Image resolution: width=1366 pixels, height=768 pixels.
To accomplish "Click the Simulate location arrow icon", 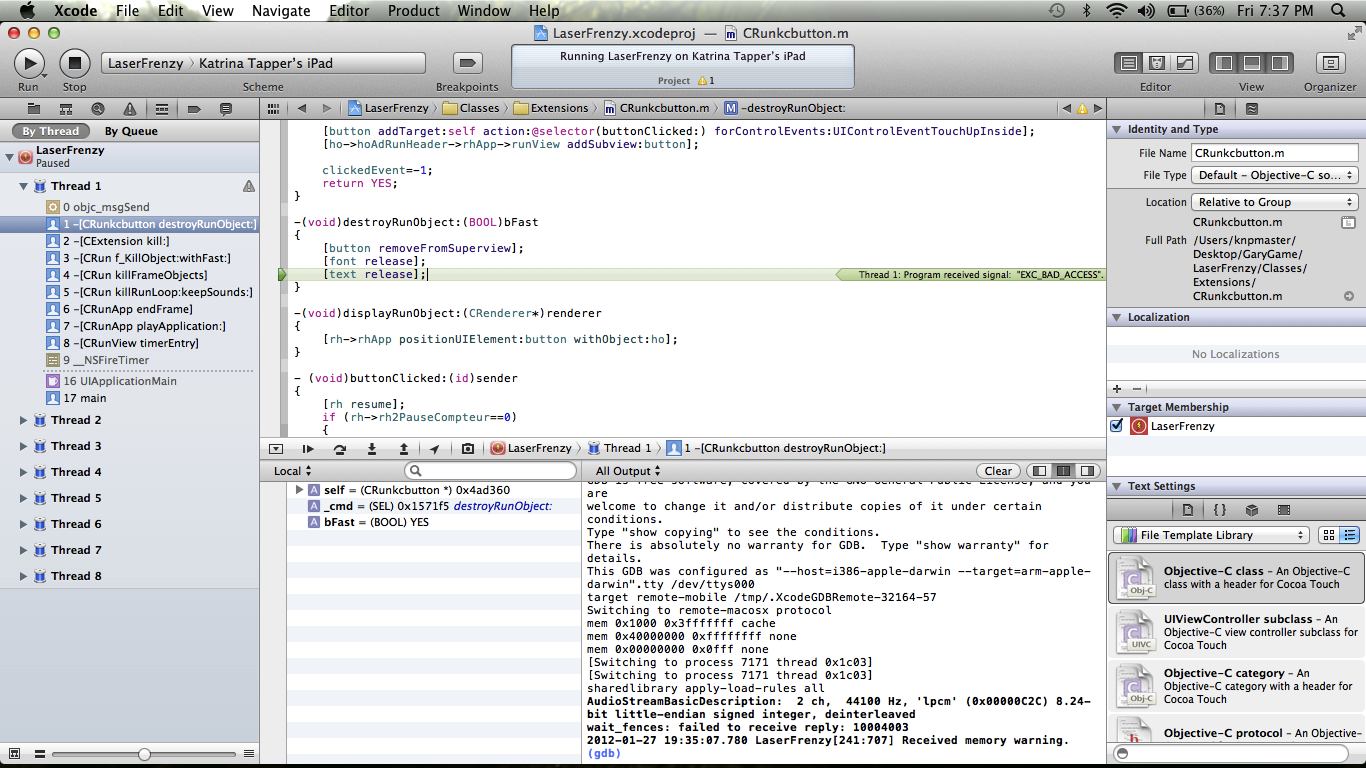I will [435, 449].
